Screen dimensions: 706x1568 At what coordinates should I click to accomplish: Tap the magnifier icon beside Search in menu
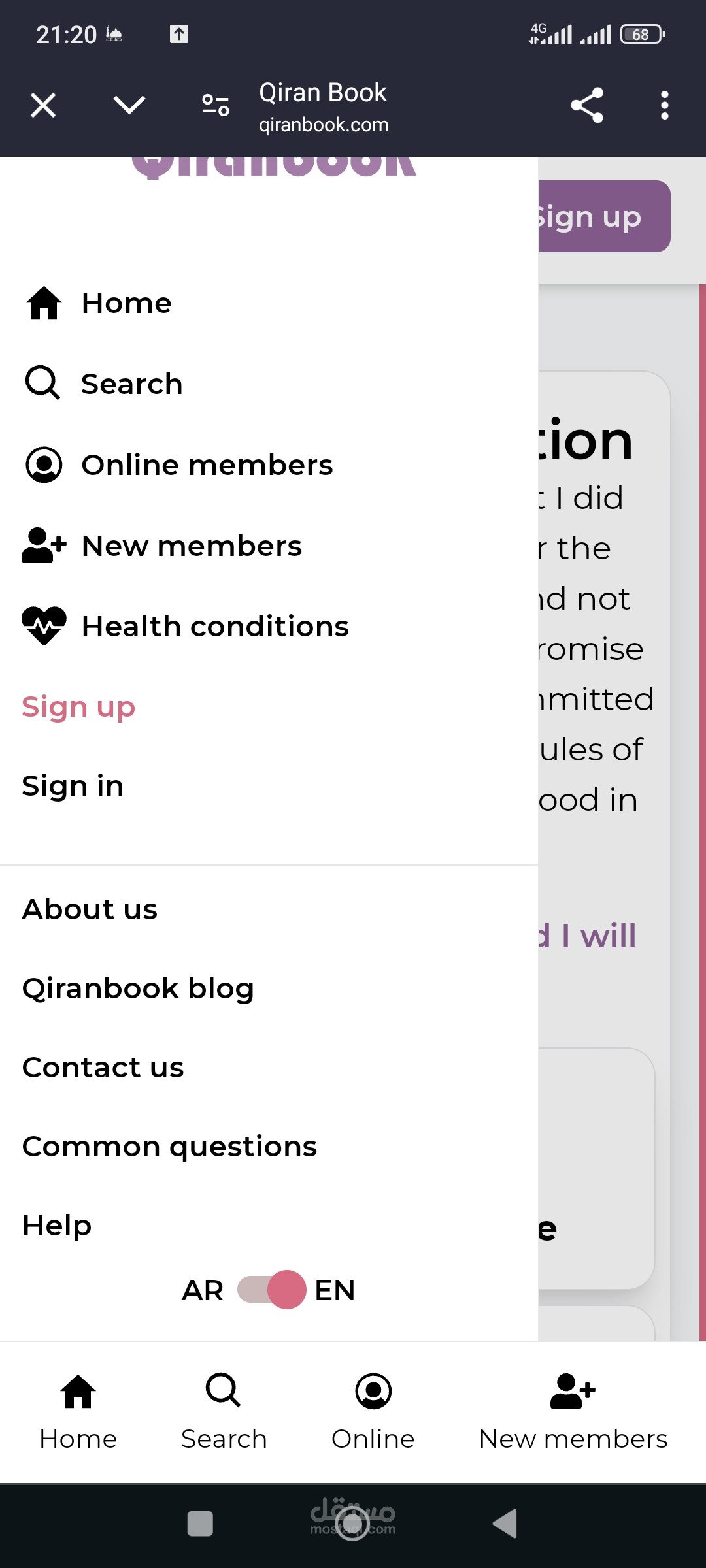click(x=43, y=383)
